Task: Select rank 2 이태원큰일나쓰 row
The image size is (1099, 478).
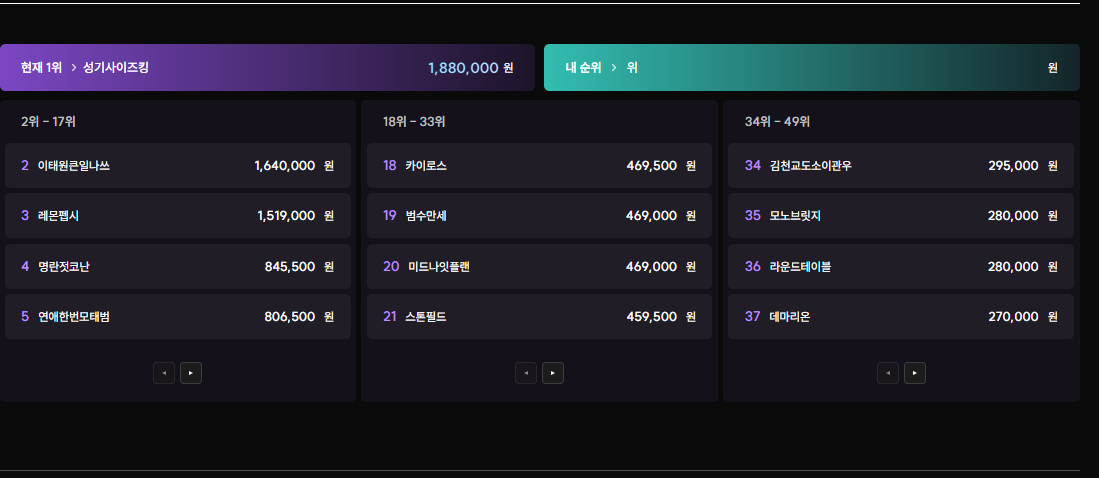Action: pos(178,166)
